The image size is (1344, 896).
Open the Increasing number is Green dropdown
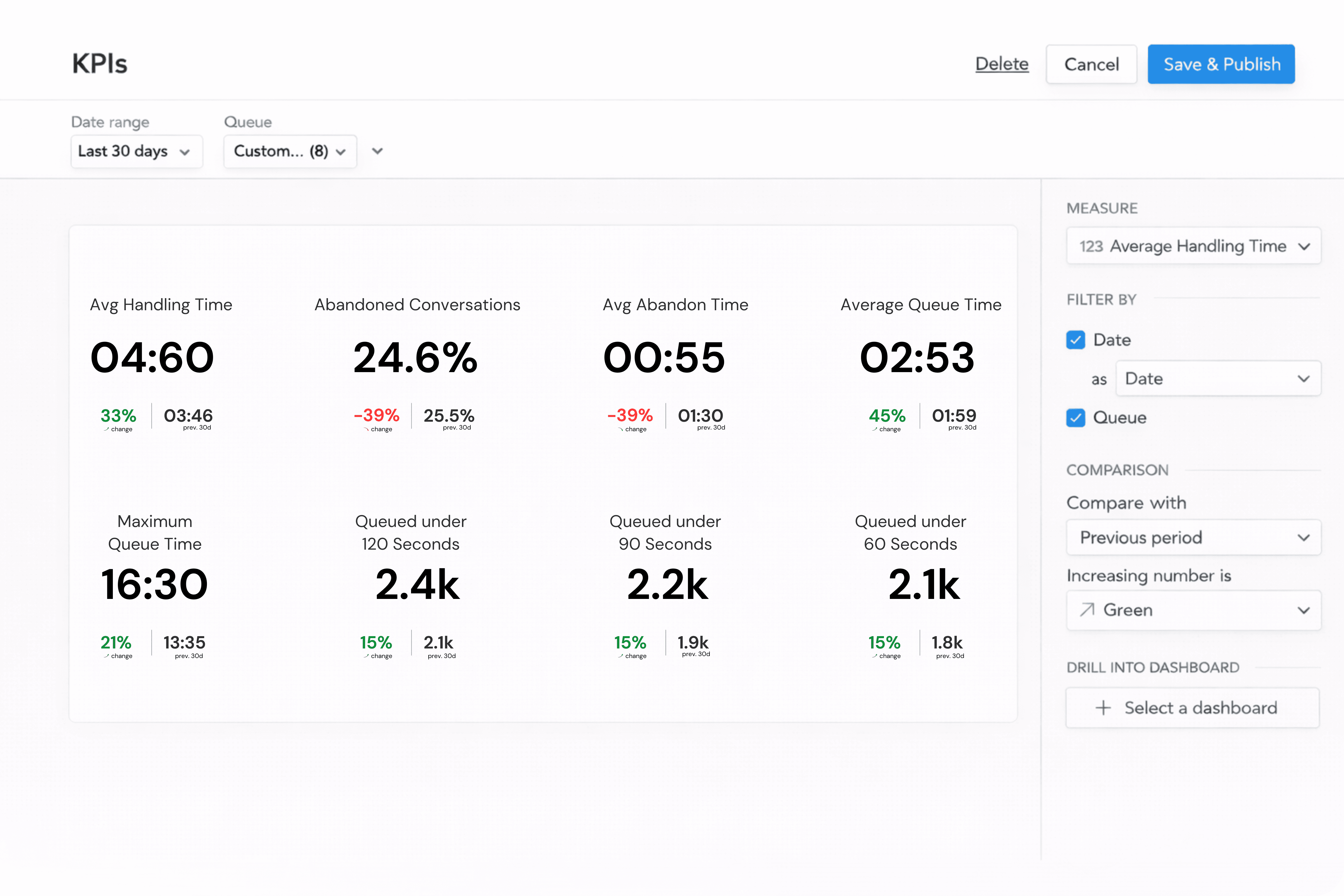click(x=1193, y=610)
